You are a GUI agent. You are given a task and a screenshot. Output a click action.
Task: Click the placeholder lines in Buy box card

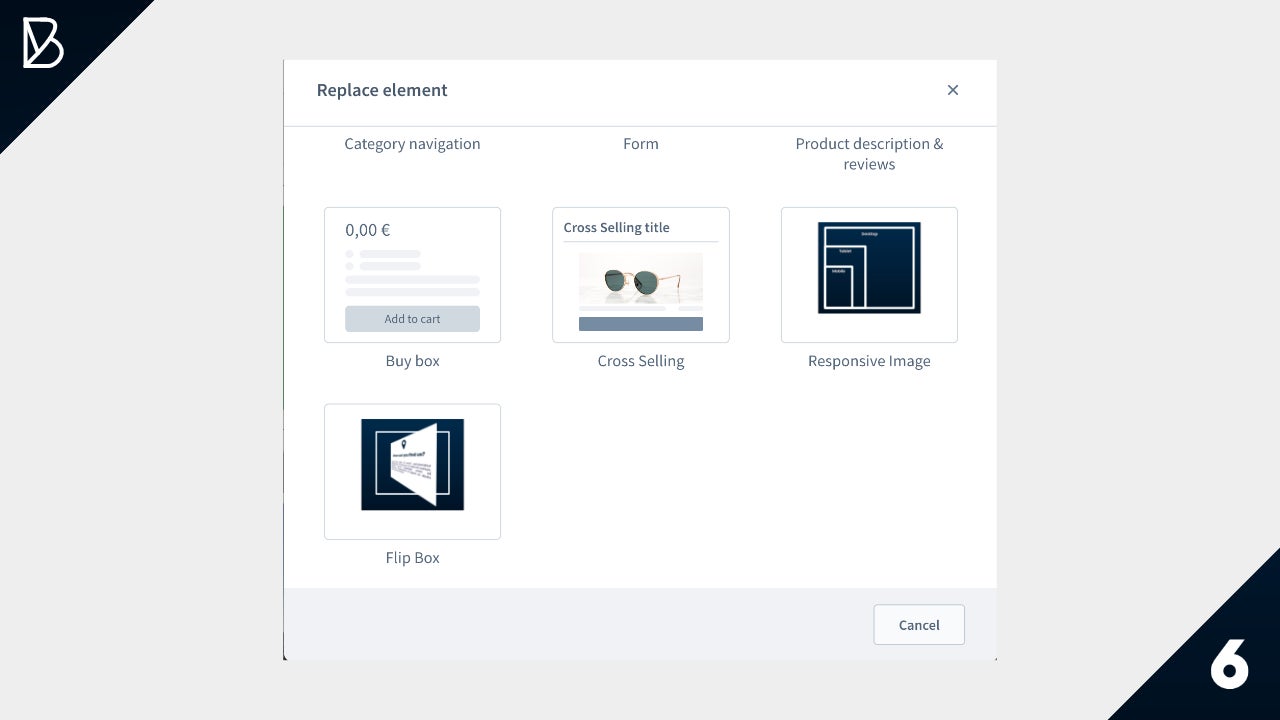(412, 280)
